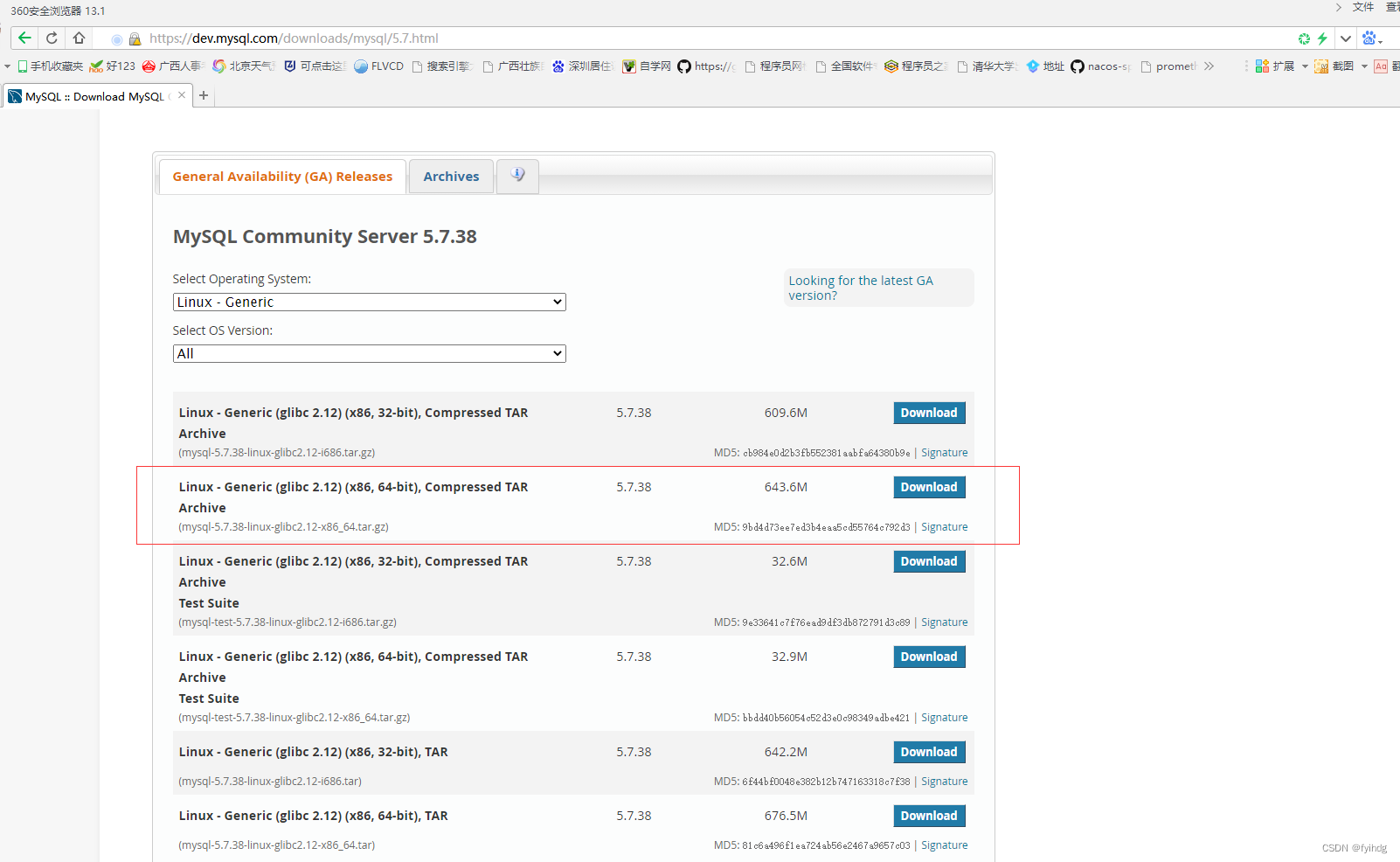Open the nacos-sp GitHub bookmark
The image size is (1400, 862).
(1101, 66)
